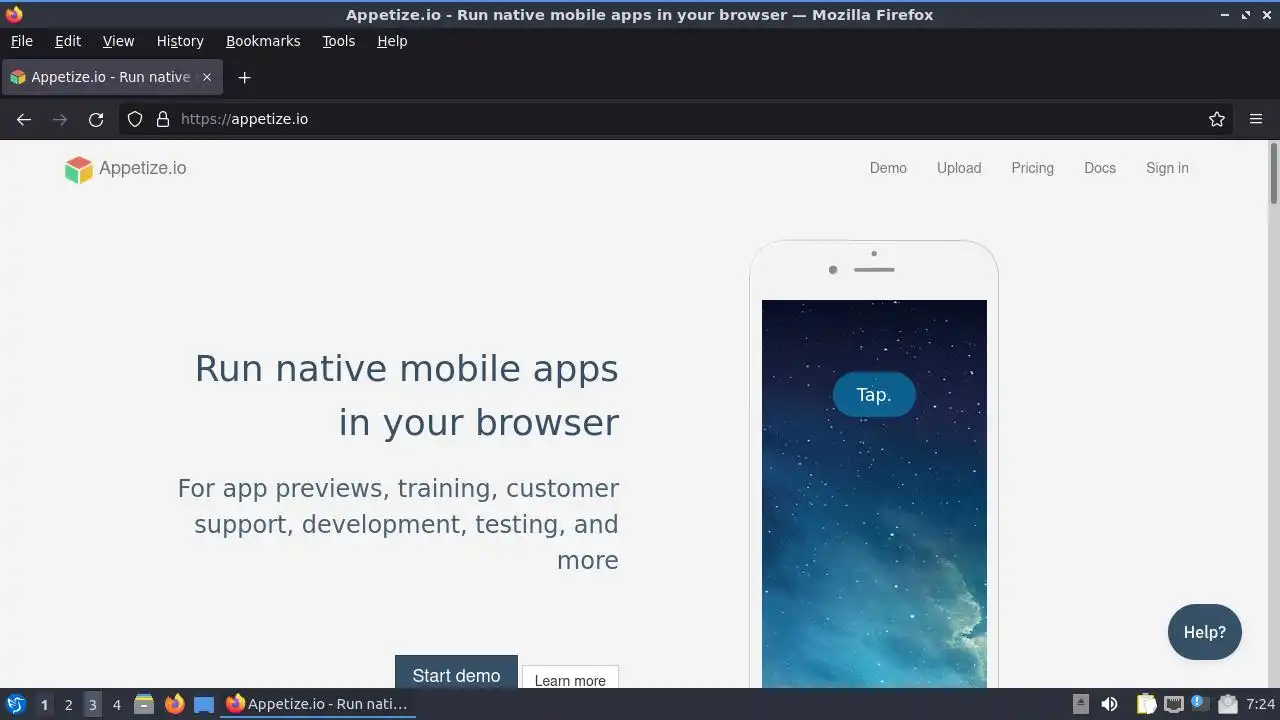
Task: Click the 'Appetize.io' brand name text
Action: click(142, 168)
